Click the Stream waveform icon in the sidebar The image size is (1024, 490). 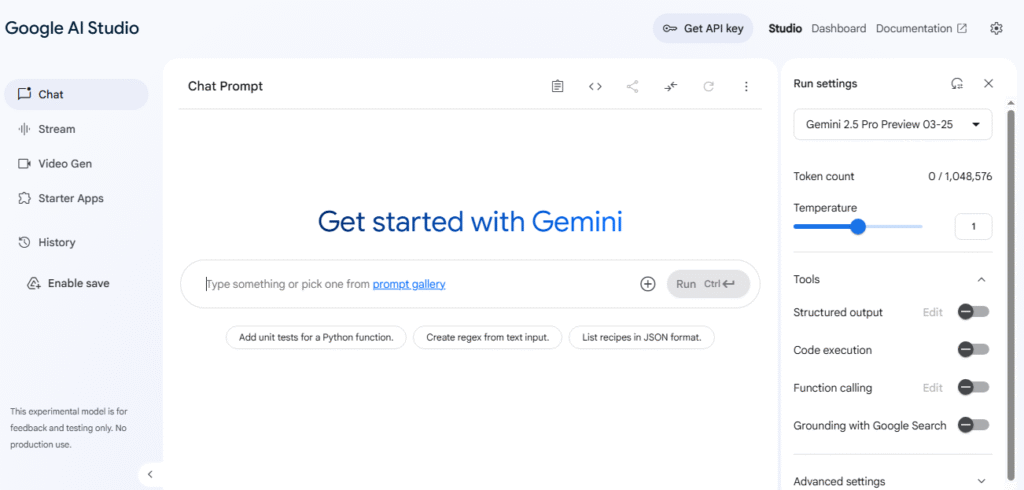pos(24,129)
